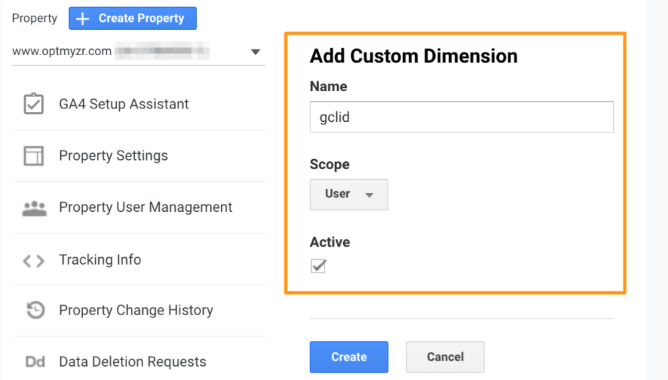
Task: Click the Property Settings layout icon
Action: [x=34, y=155]
